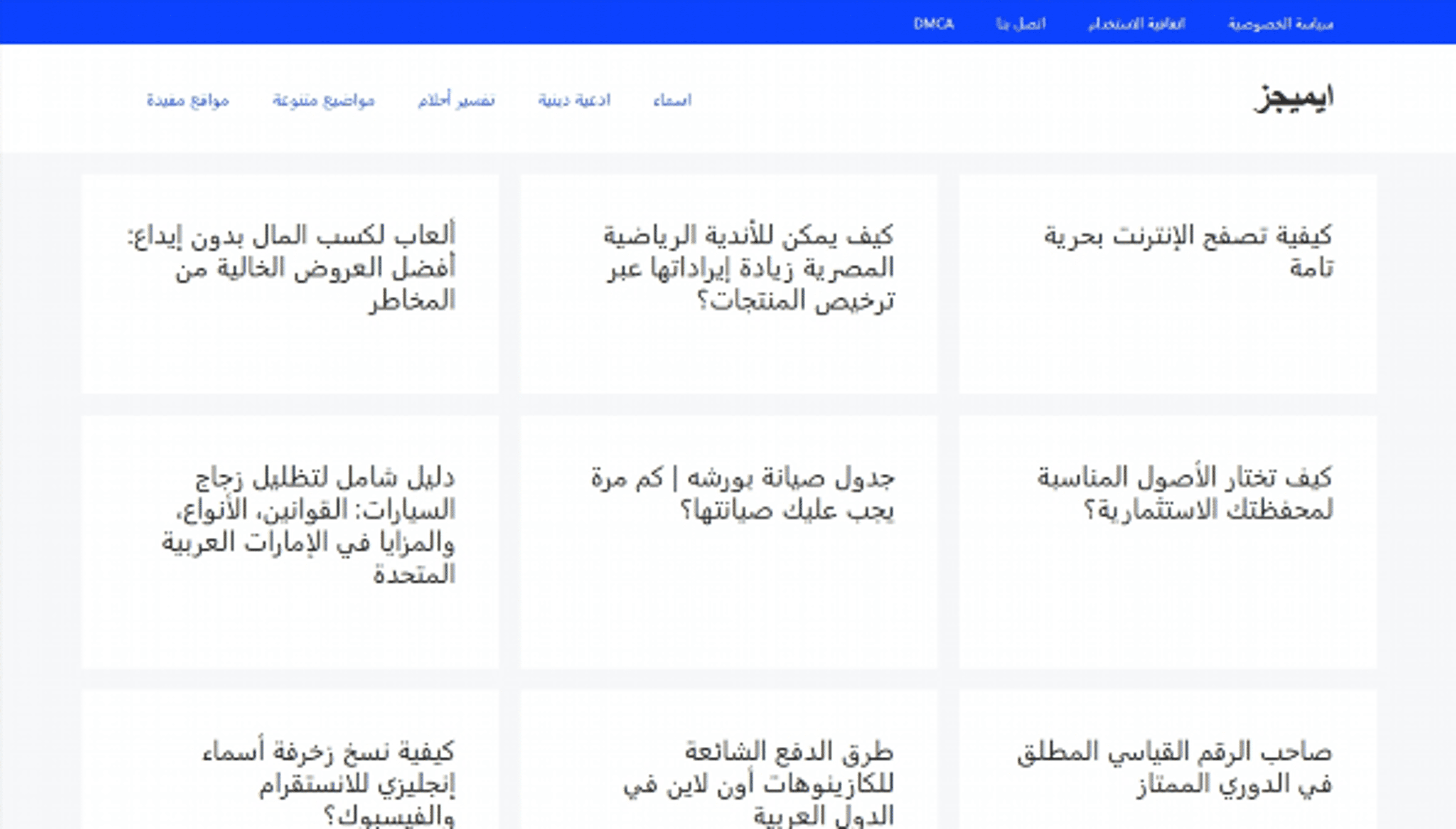Click اتصل بنا (Contact us) link
Screen dimensions: 1456x829
[1021, 24]
